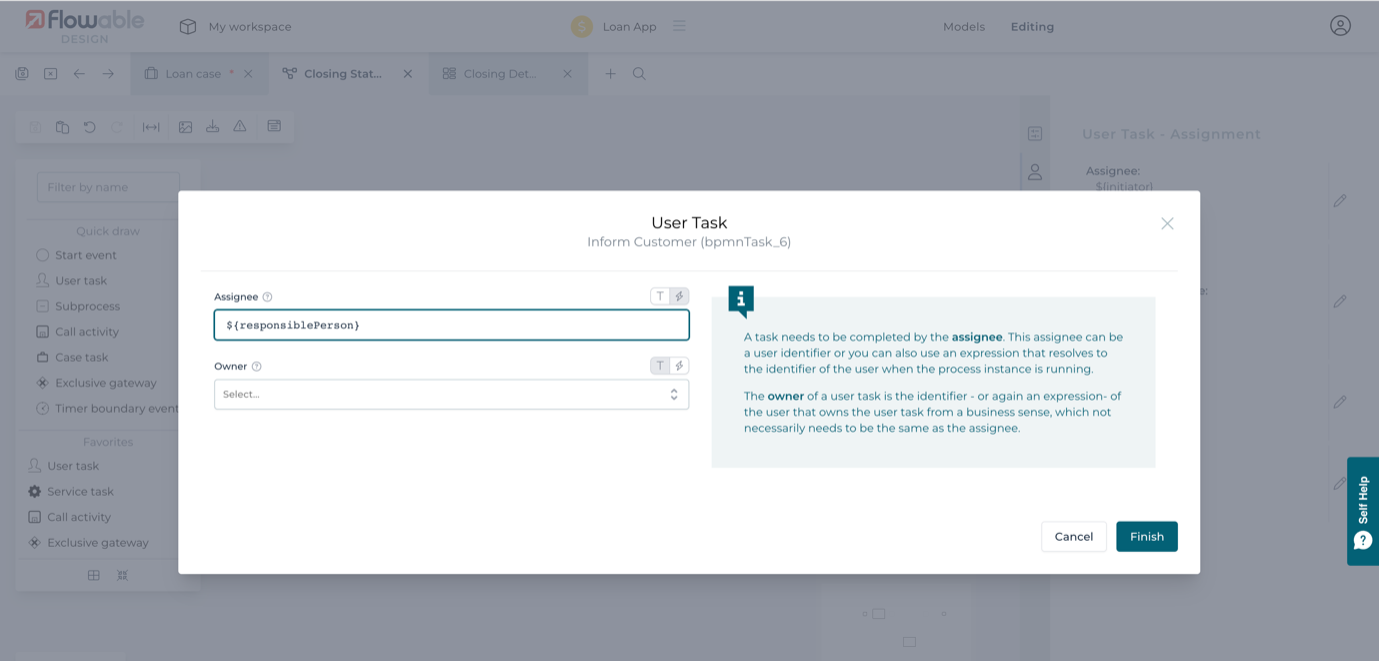Open the user profile icon
Image resolution: width=1384 pixels, height=666 pixels.
tap(1340, 26)
